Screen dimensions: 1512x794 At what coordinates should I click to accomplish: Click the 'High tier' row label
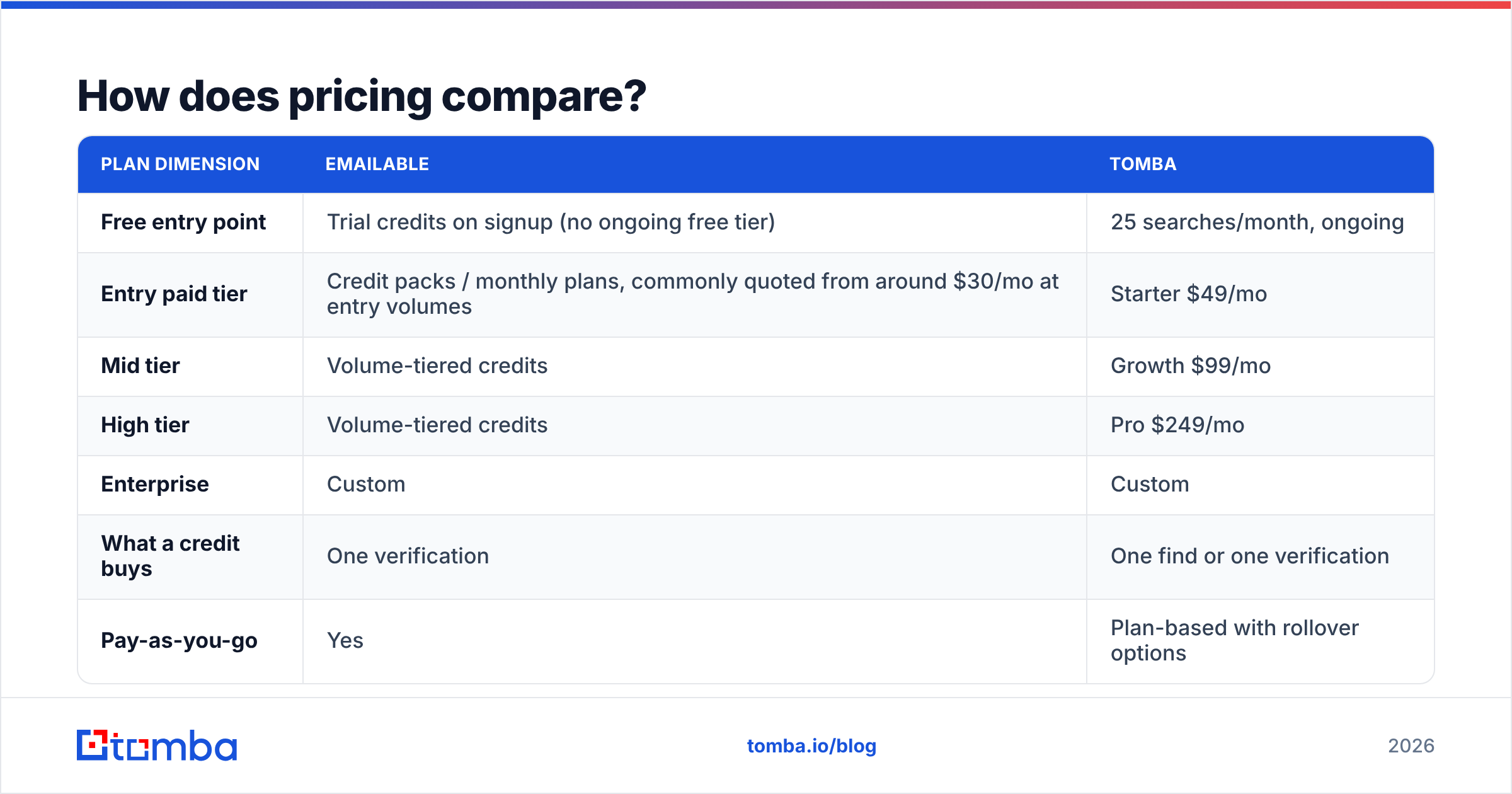[145, 425]
